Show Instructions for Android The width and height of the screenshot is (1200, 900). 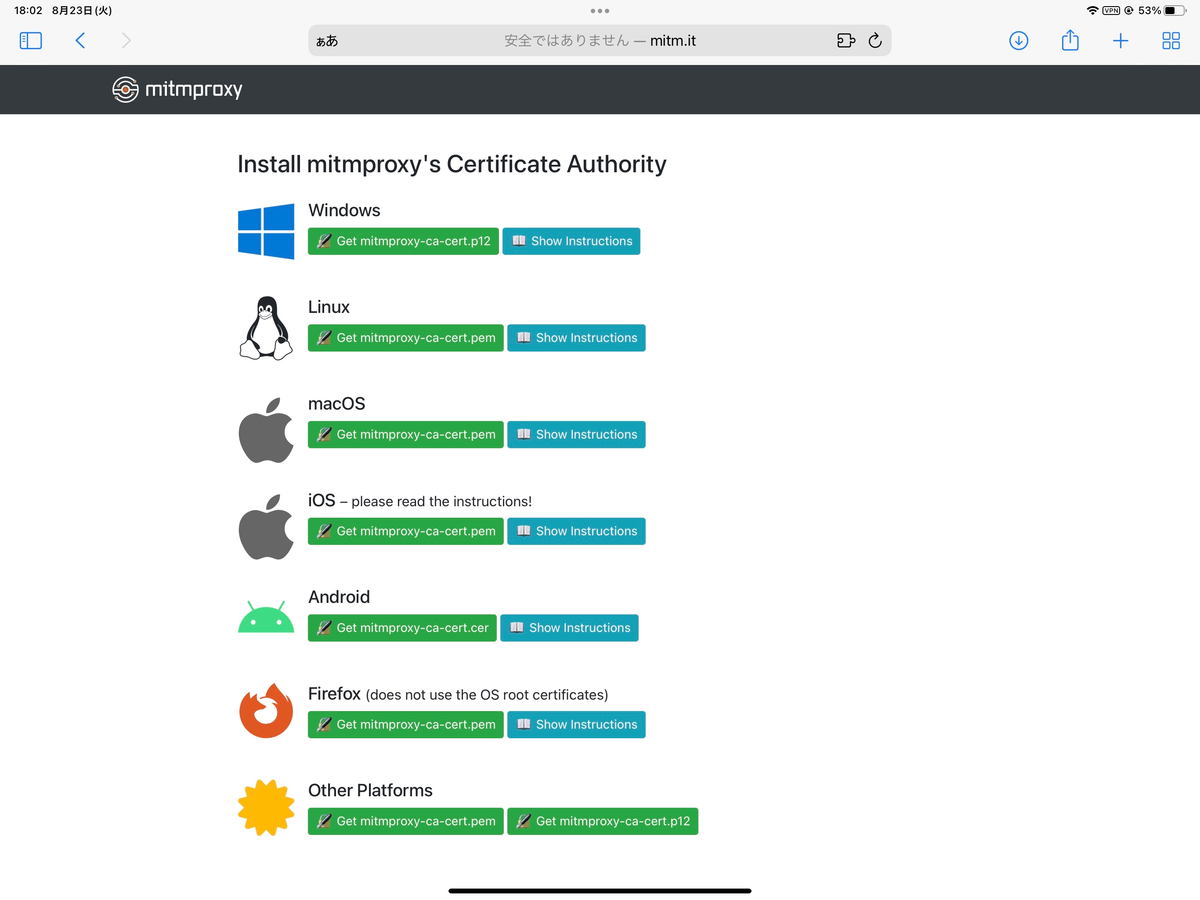[x=569, y=628]
